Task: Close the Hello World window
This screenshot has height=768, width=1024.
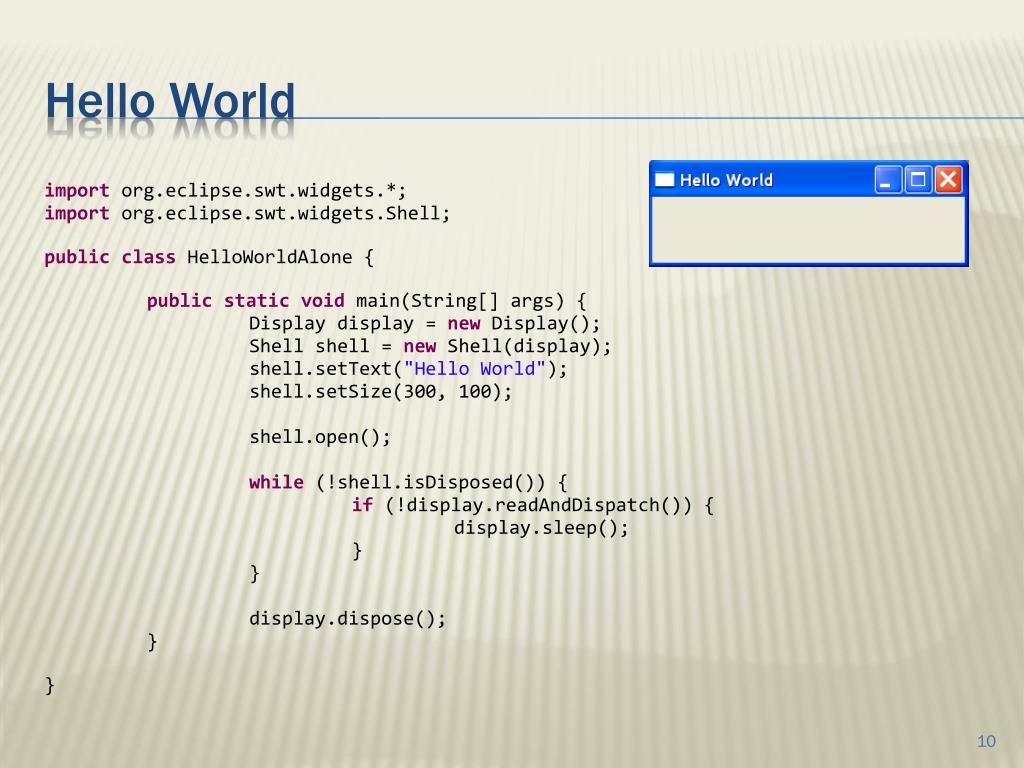Action: (x=948, y=179)
